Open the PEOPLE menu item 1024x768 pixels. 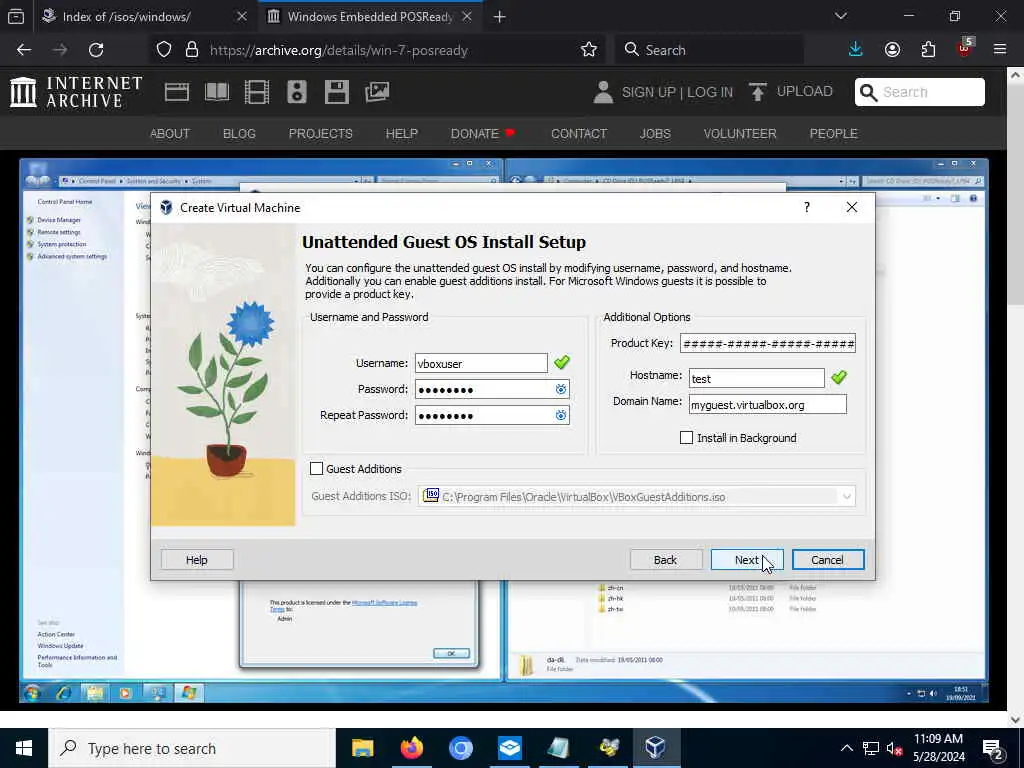point(833,134)
